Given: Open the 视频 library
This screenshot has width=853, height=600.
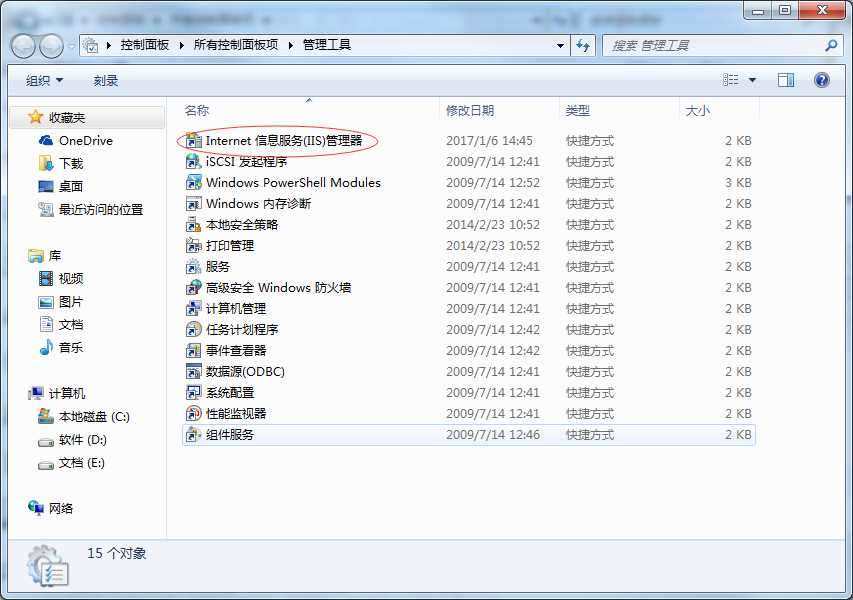Looking at the screenshot, I should tap(61, 279).
